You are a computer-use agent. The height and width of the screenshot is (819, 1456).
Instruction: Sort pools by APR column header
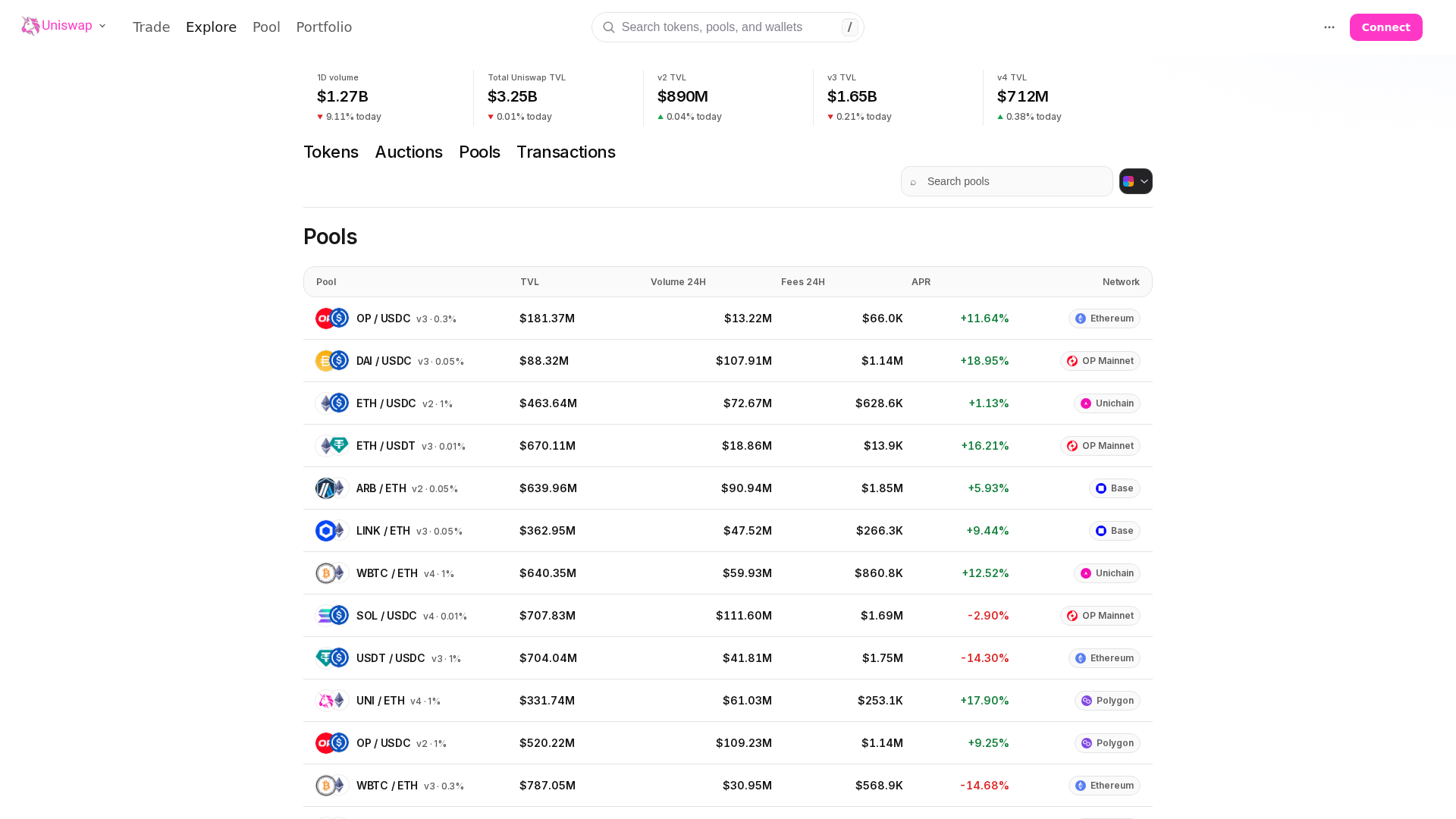(x=921, y=282)
